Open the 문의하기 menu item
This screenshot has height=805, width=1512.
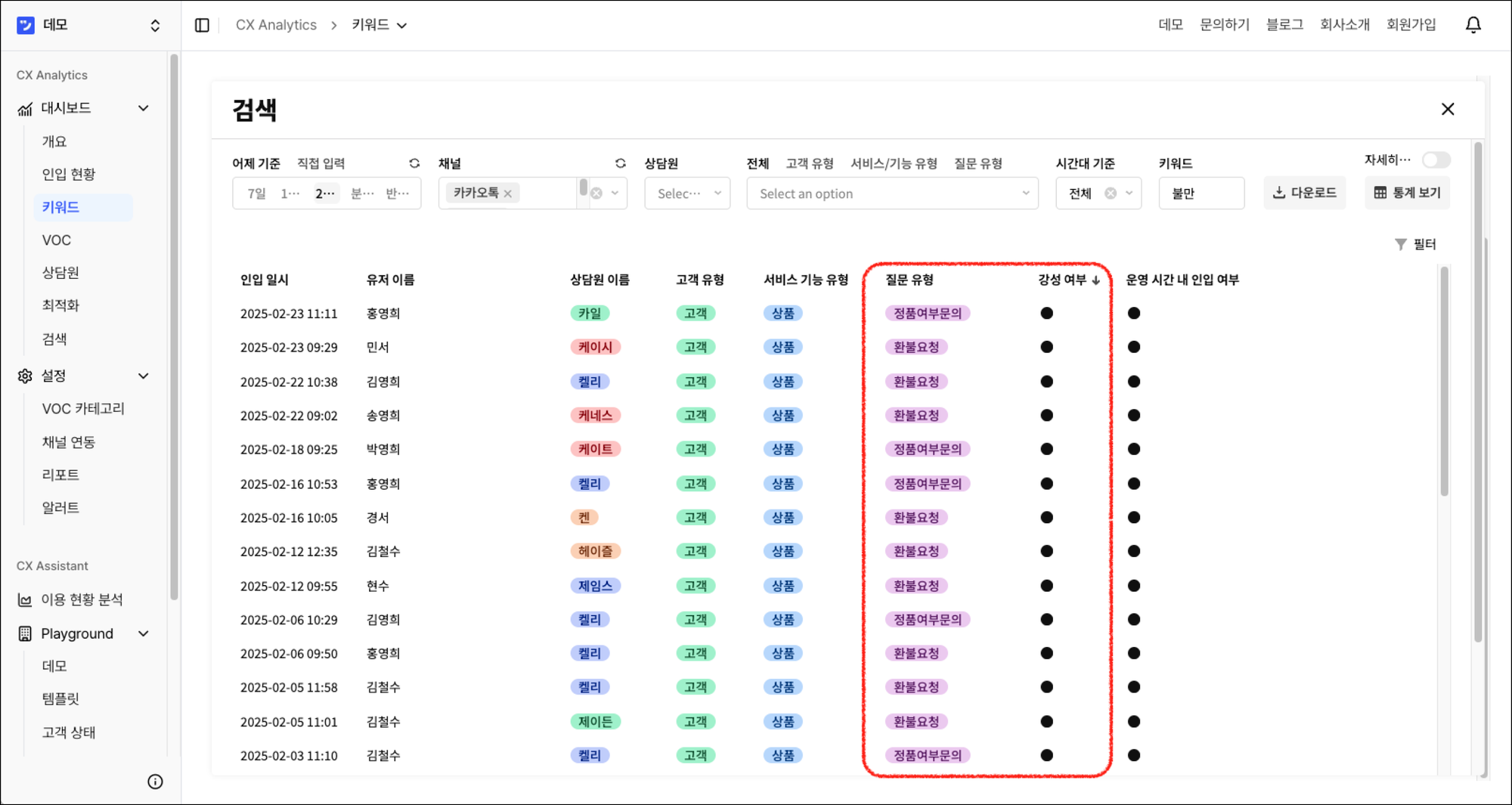[x=1224, y=24]
